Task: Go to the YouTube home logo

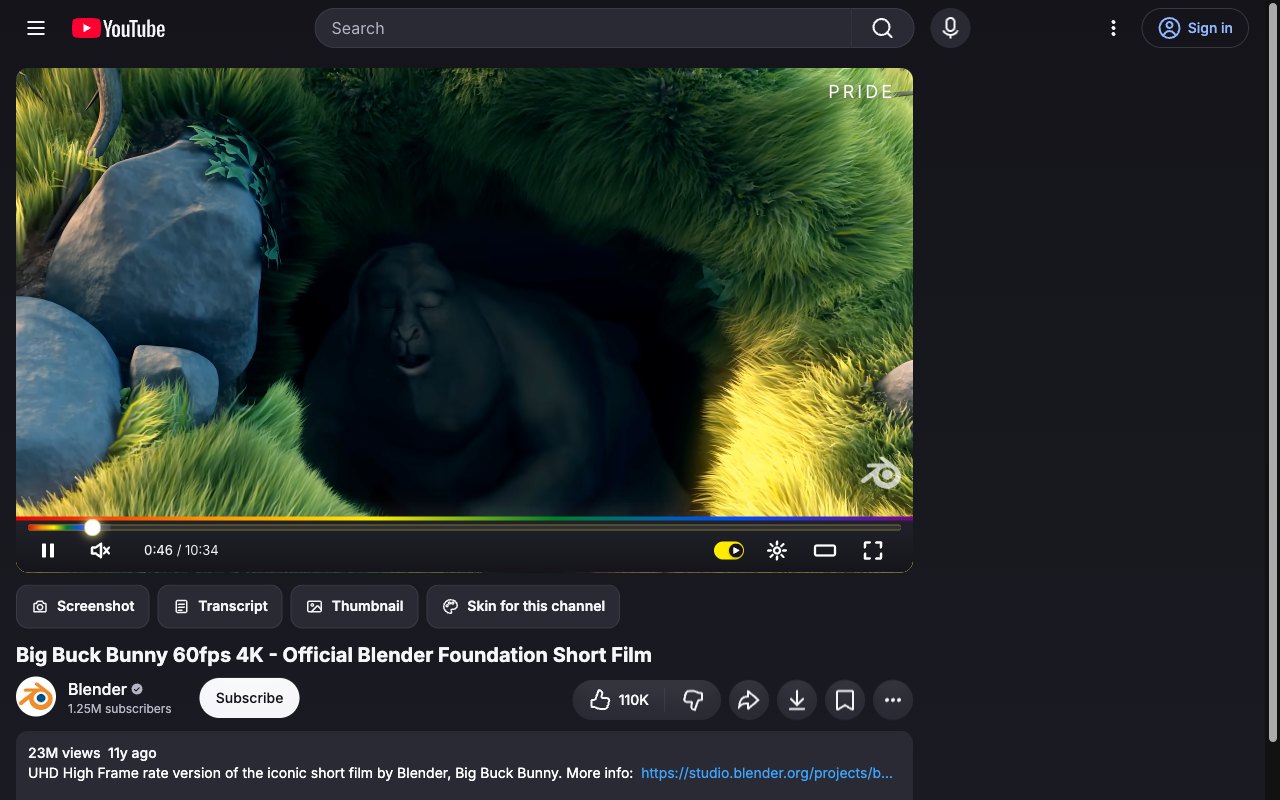Action: (119, 28)
